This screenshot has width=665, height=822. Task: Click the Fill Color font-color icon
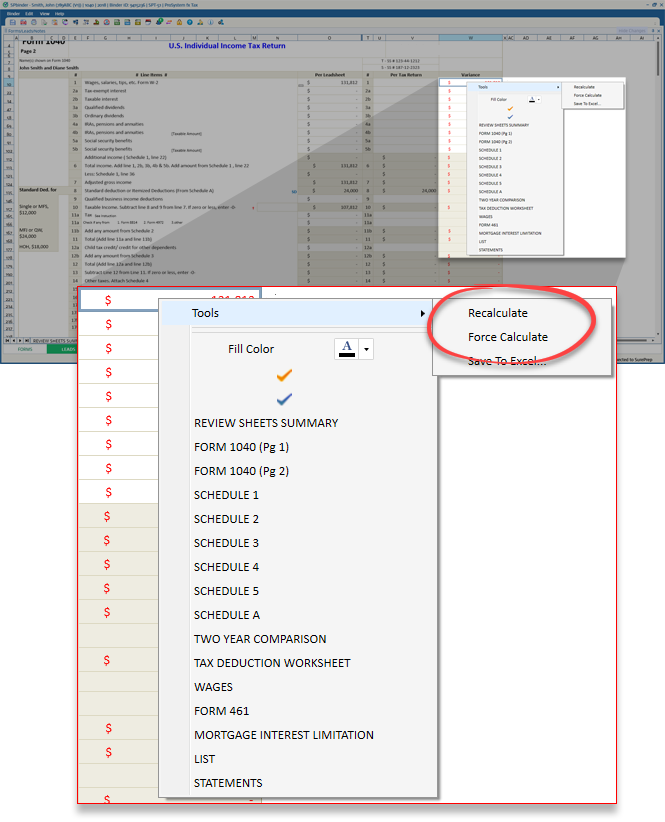(x=346, y=348)
